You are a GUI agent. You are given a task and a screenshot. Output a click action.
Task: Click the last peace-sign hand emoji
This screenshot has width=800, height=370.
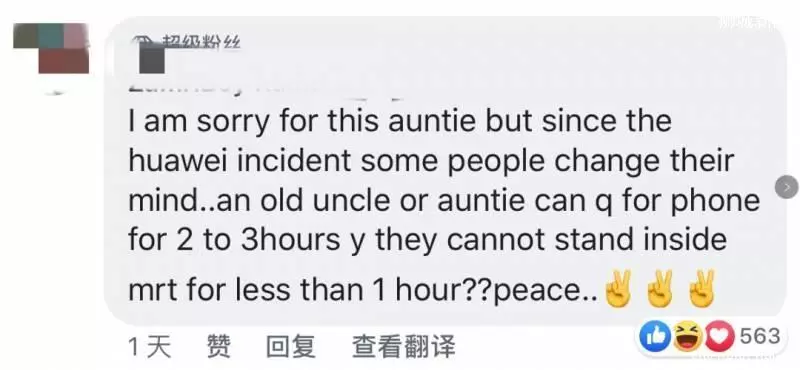pos(702,289)
